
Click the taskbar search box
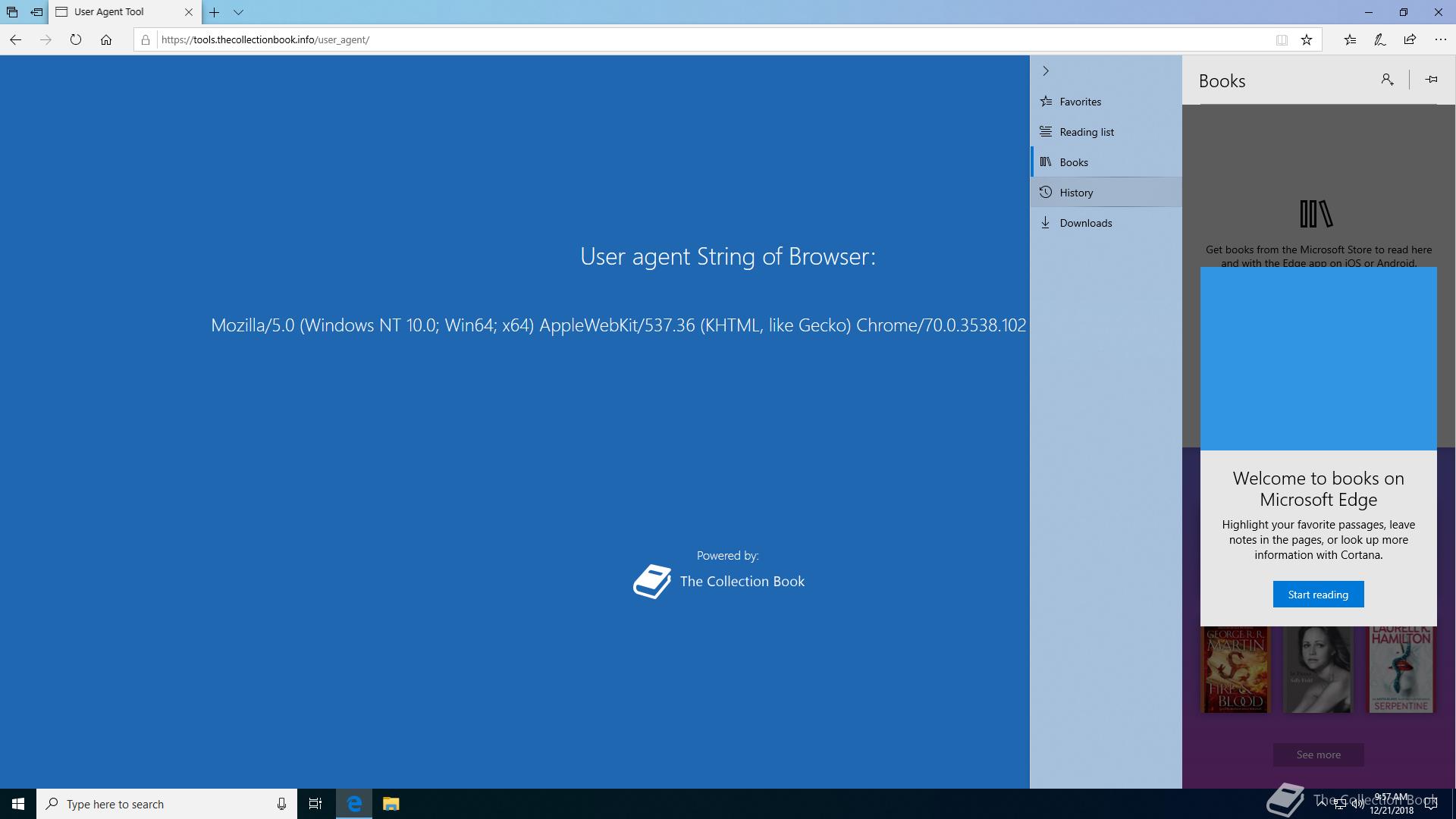167,804
